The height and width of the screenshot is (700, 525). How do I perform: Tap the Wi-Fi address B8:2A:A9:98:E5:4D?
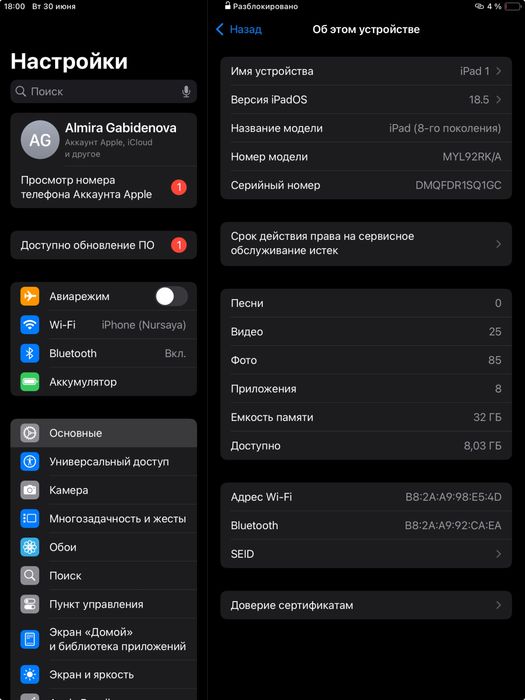[453, 497]
